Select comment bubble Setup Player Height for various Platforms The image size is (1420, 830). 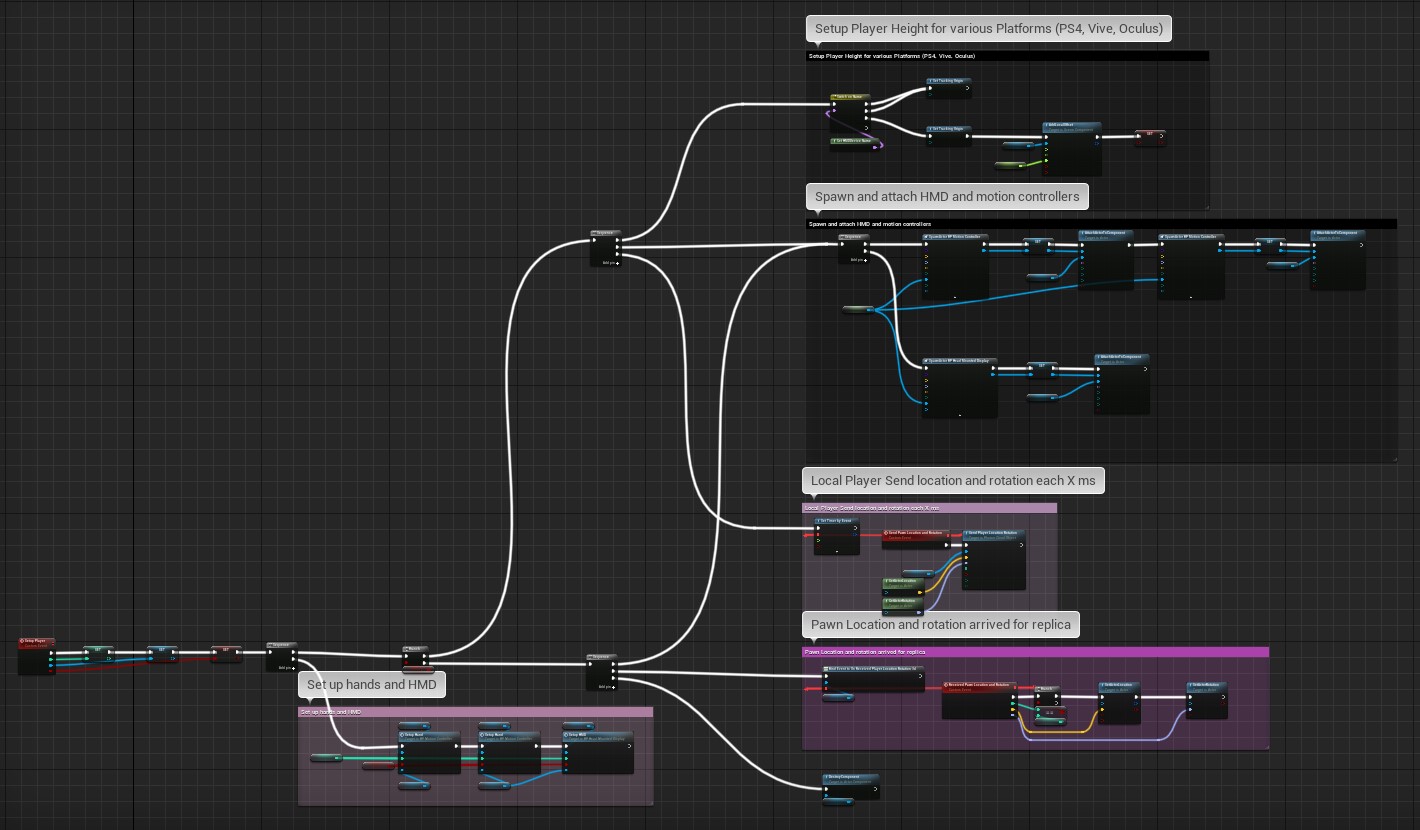tap(988, 29)
